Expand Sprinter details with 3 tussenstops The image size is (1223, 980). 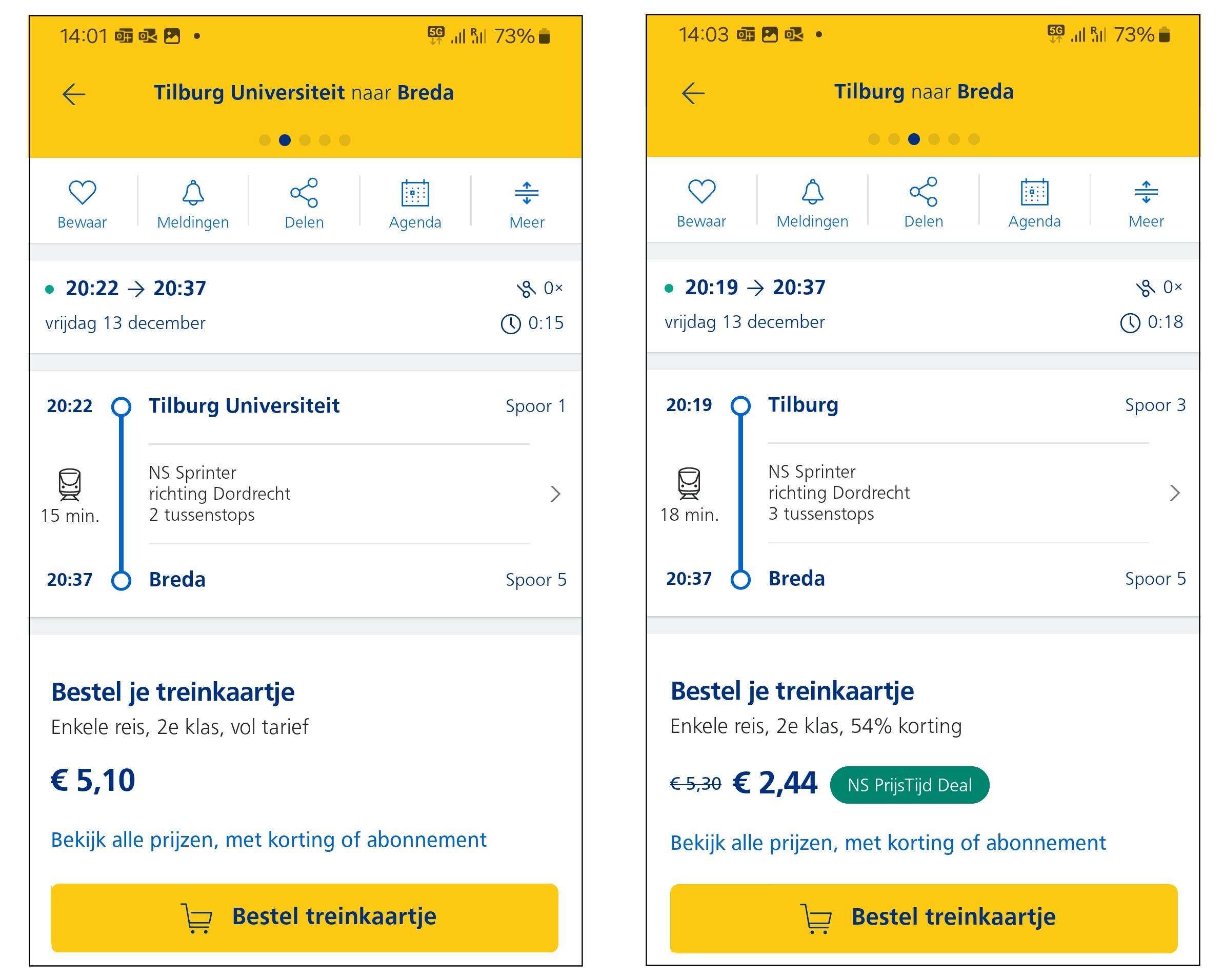[1174, 493]
